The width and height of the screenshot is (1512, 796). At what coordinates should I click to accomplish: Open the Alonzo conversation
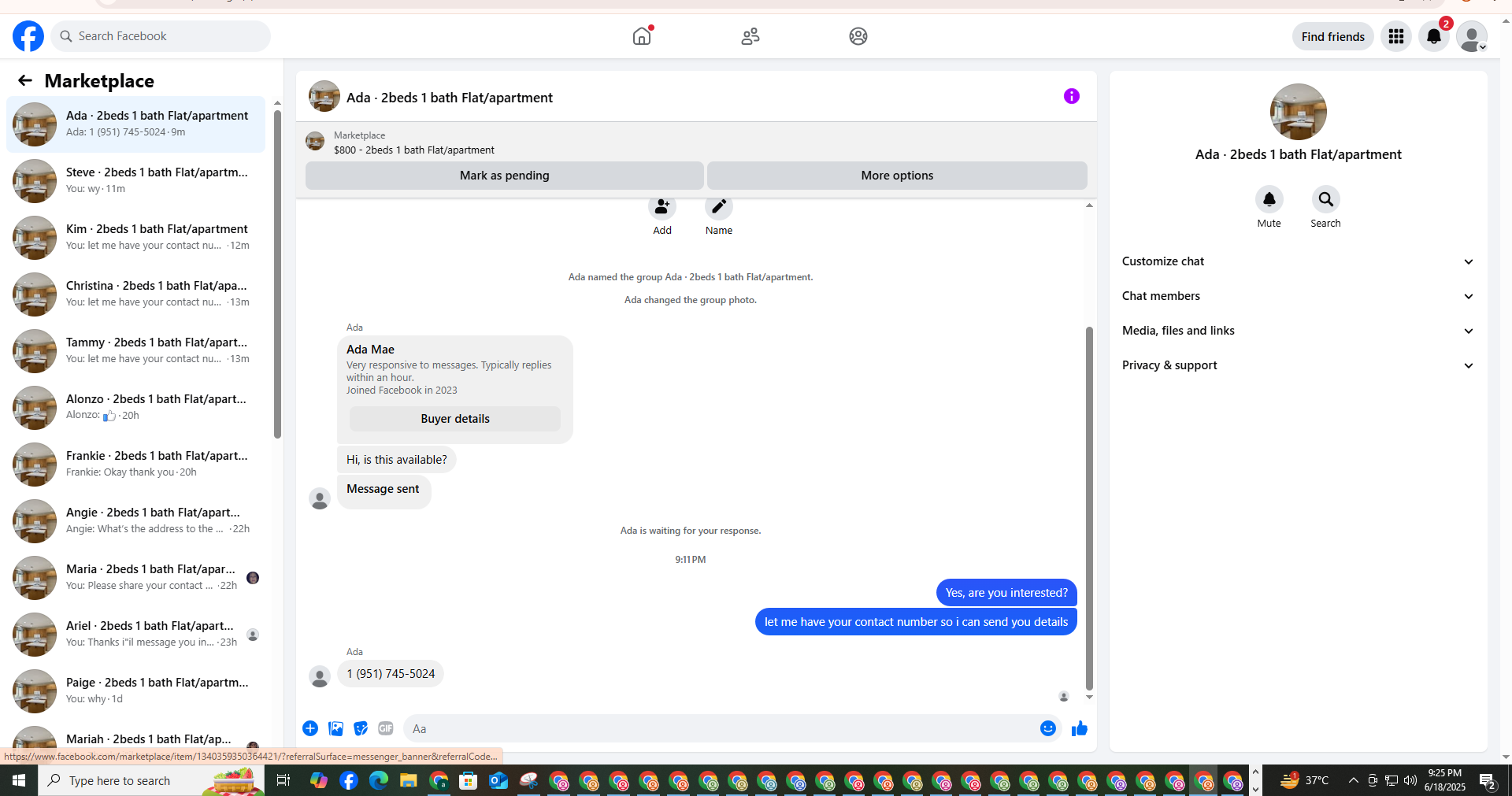[136, 408]
